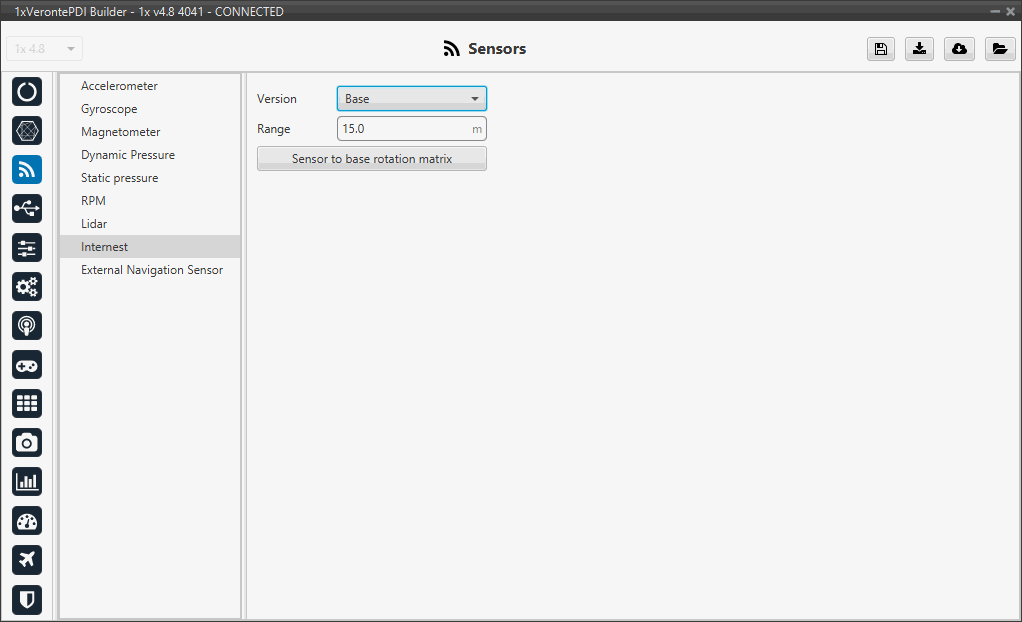Select Lidar in the sensor list
The image size is (1022, 622).
coord(94,224)
